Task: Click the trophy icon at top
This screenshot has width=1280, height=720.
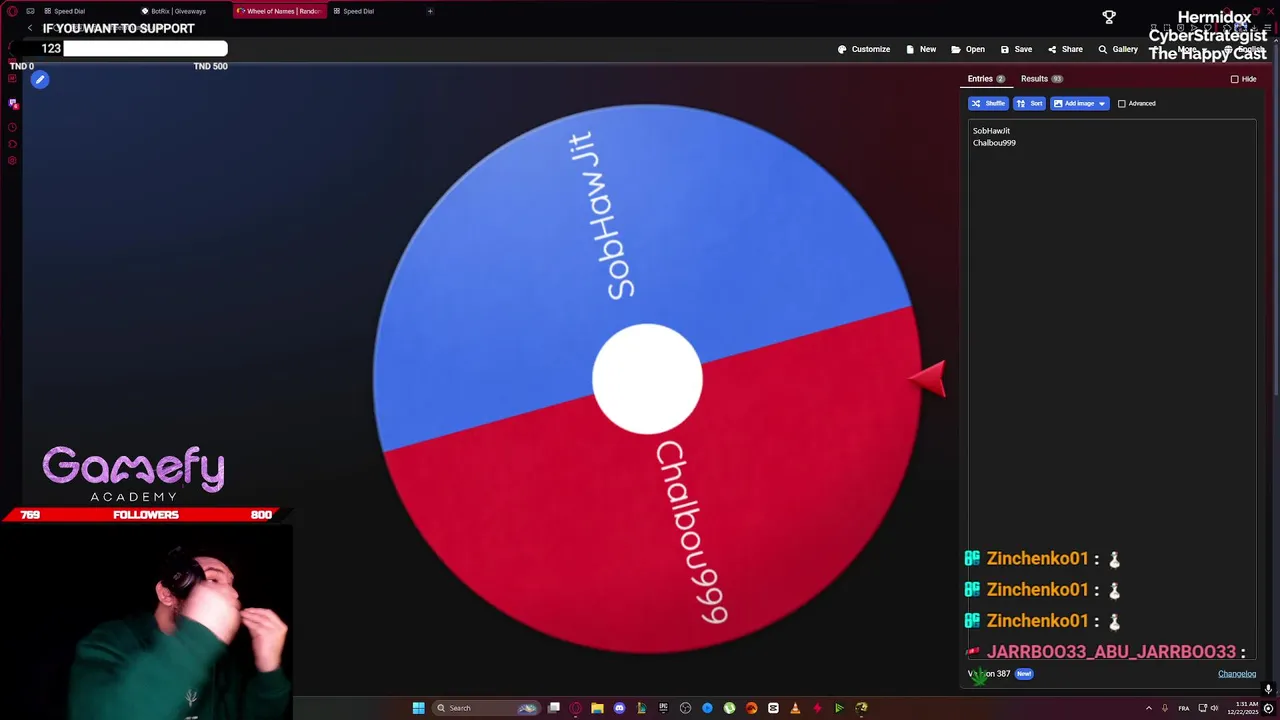Action: 1109,17
